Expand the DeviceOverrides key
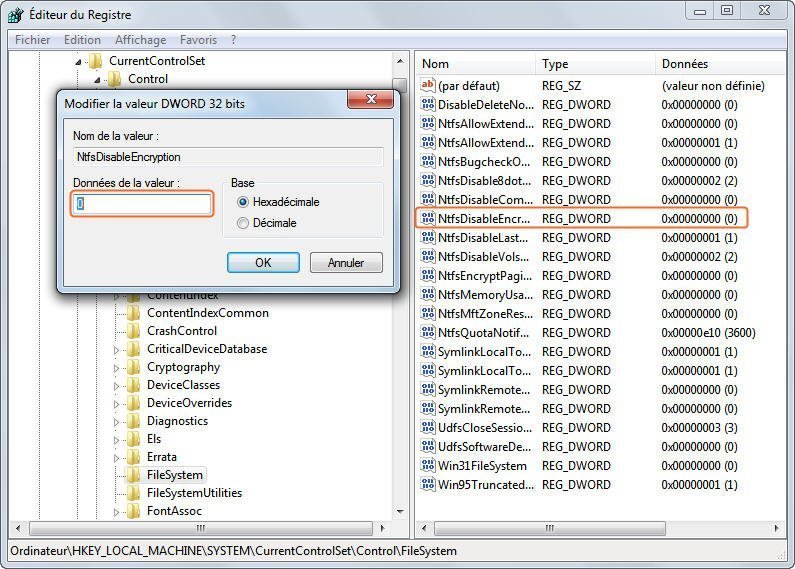Image resolution: width=795 pixels, height=569 pixels. (x=117, y=404)
